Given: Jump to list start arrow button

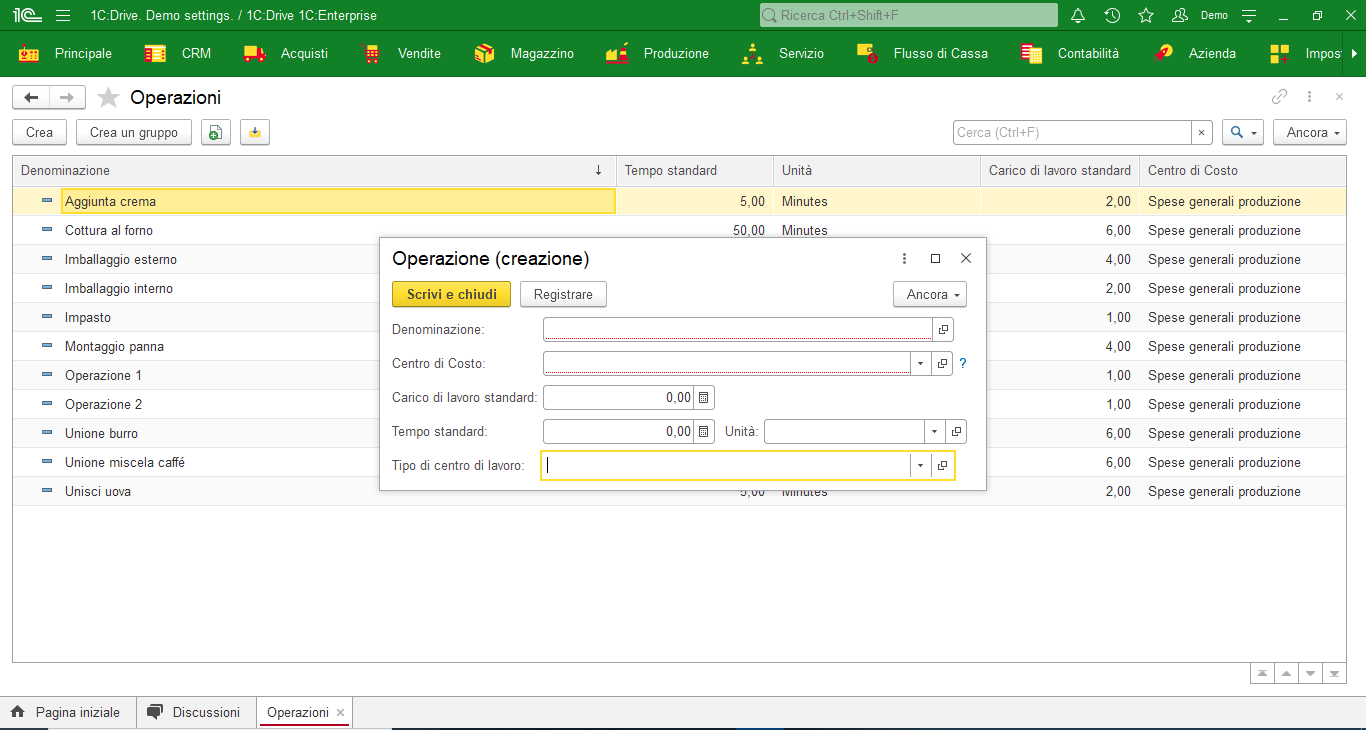Looking at the screenshot, I should coord(1262,673).
